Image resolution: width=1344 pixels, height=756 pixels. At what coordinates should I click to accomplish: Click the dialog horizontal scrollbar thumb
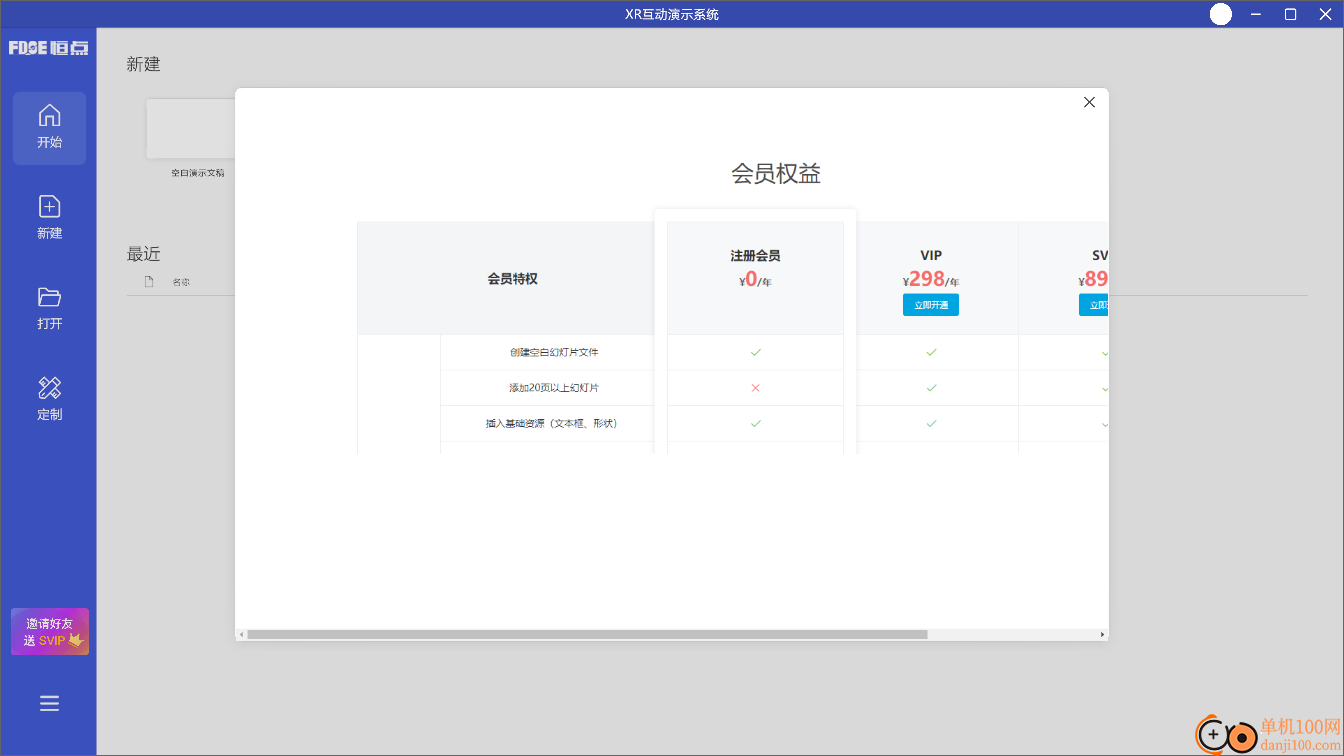(x=587, y=634)
